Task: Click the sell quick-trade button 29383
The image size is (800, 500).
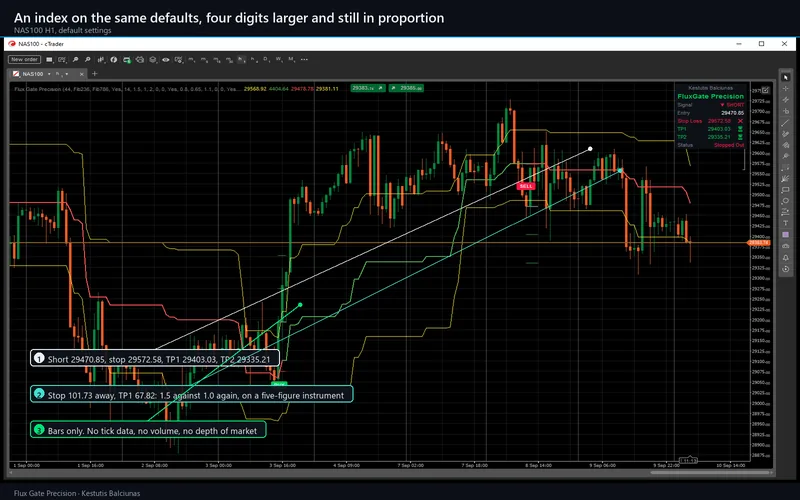Action: tap(368, 88)
